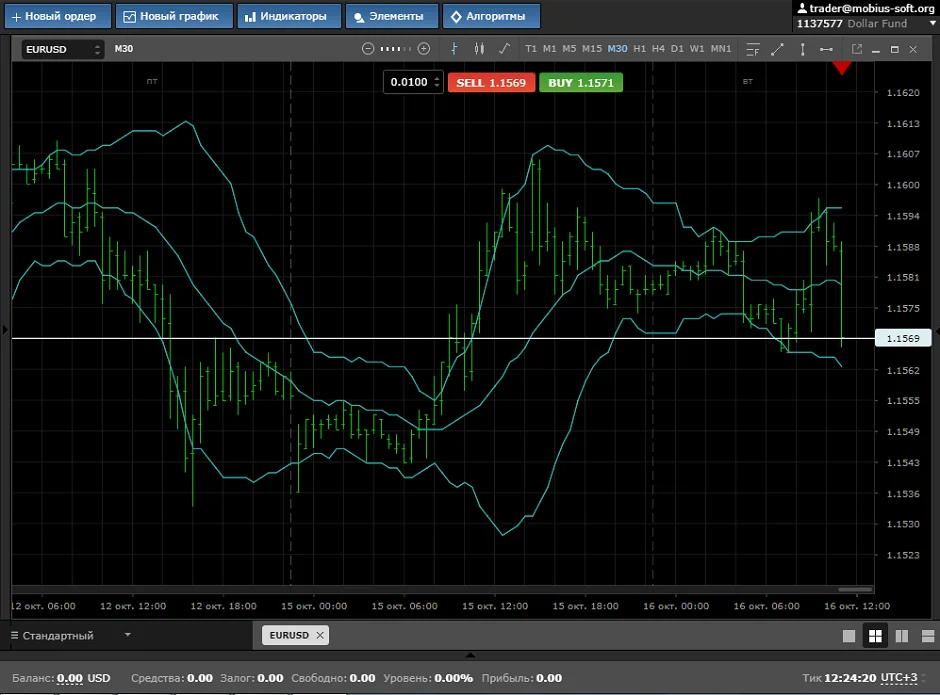This screenshot has width=940, height=695.
Task: Click the workspace list hamburger icon
Action: tap(14, 635)
